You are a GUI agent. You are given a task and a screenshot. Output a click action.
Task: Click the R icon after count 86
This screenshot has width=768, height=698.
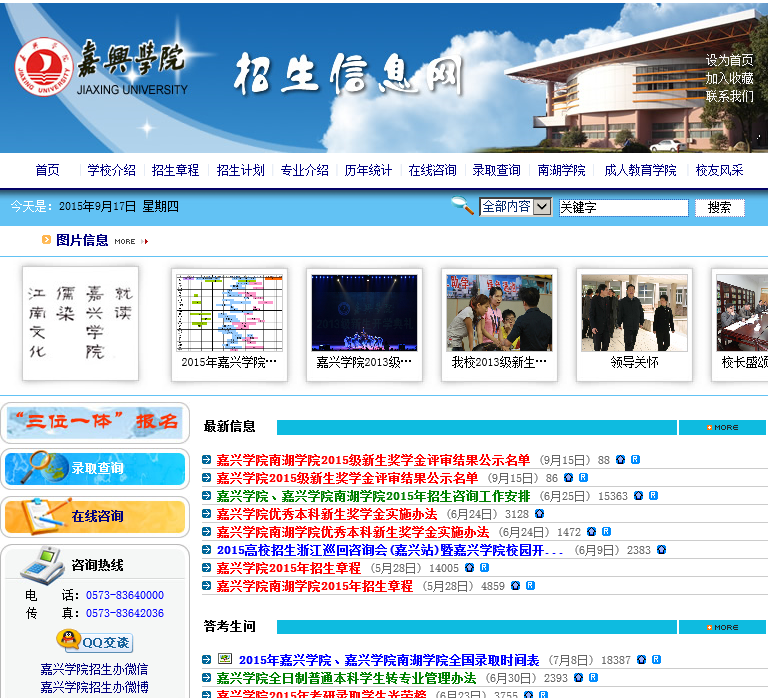[x=583, y=478]
